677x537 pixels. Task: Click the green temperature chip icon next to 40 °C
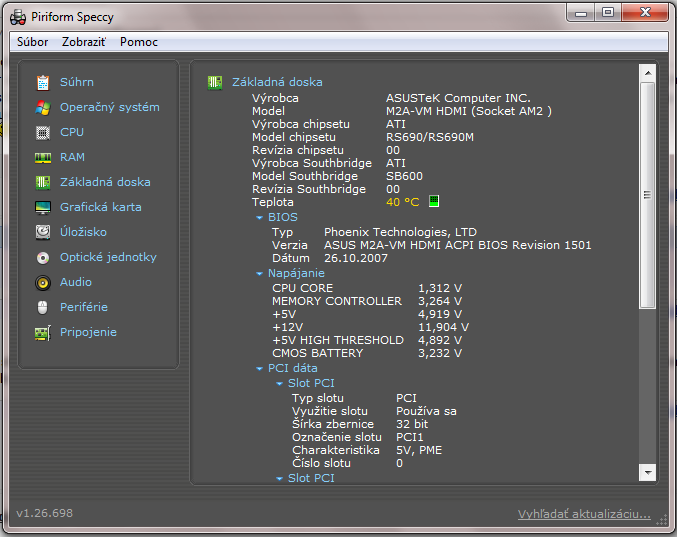[x=434, y=201]
